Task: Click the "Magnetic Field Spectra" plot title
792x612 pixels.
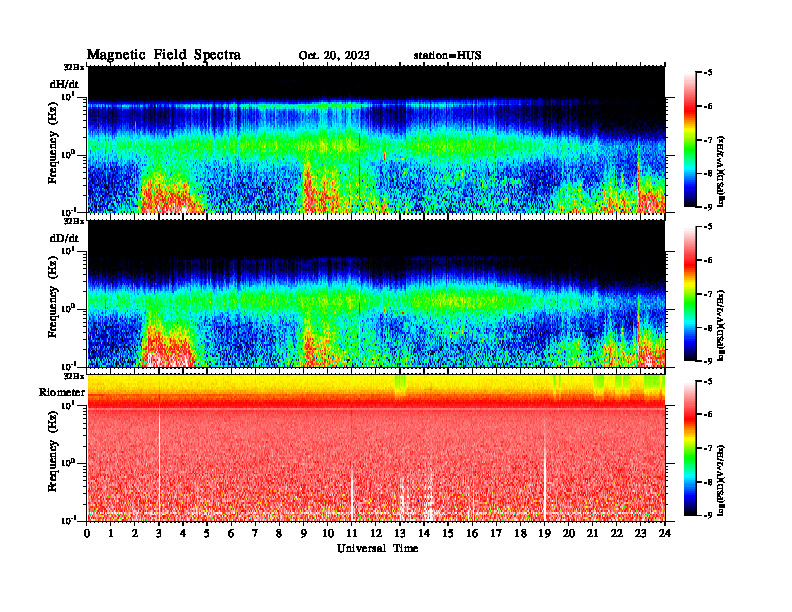Action: click(x=164, y=55)
